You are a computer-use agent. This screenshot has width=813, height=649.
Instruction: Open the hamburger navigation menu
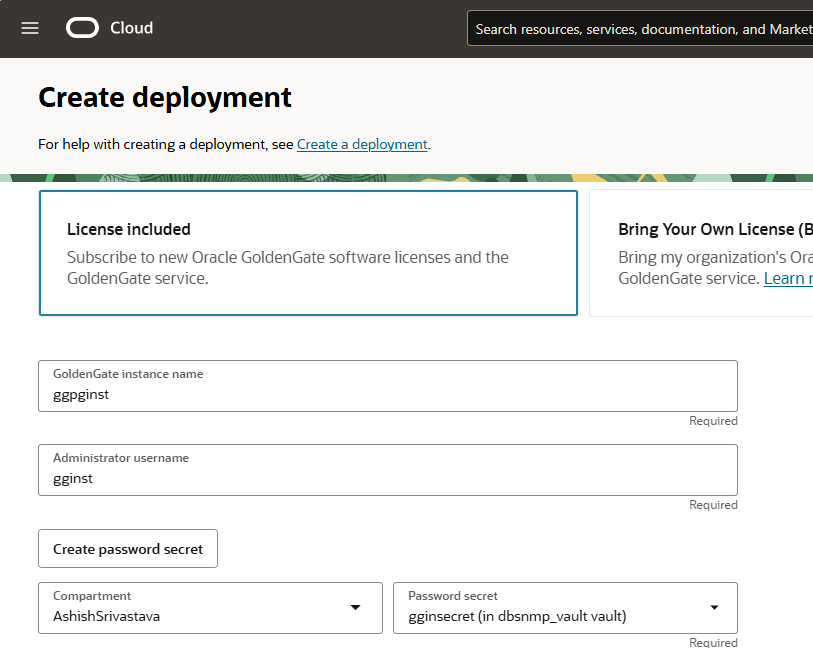30,28
